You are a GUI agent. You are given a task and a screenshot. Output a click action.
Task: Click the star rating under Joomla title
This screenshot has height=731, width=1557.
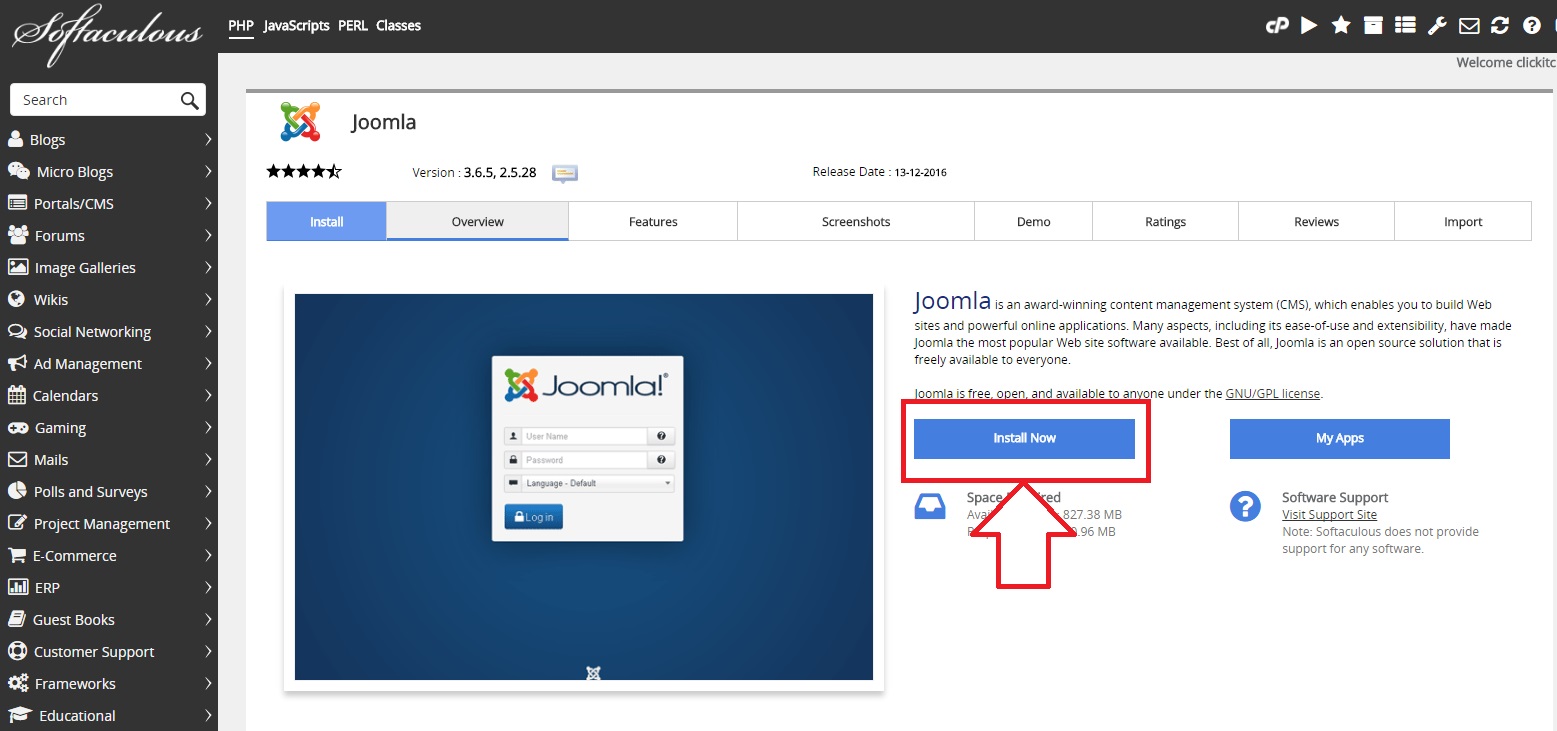[304, 171]
